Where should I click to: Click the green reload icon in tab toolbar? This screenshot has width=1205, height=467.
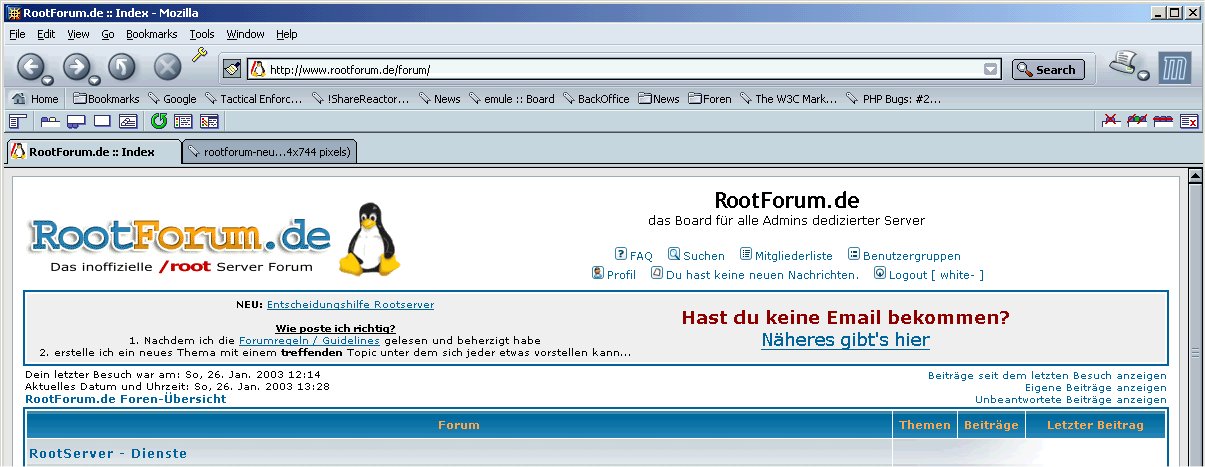pyautogui.click(x=159, y=122)
